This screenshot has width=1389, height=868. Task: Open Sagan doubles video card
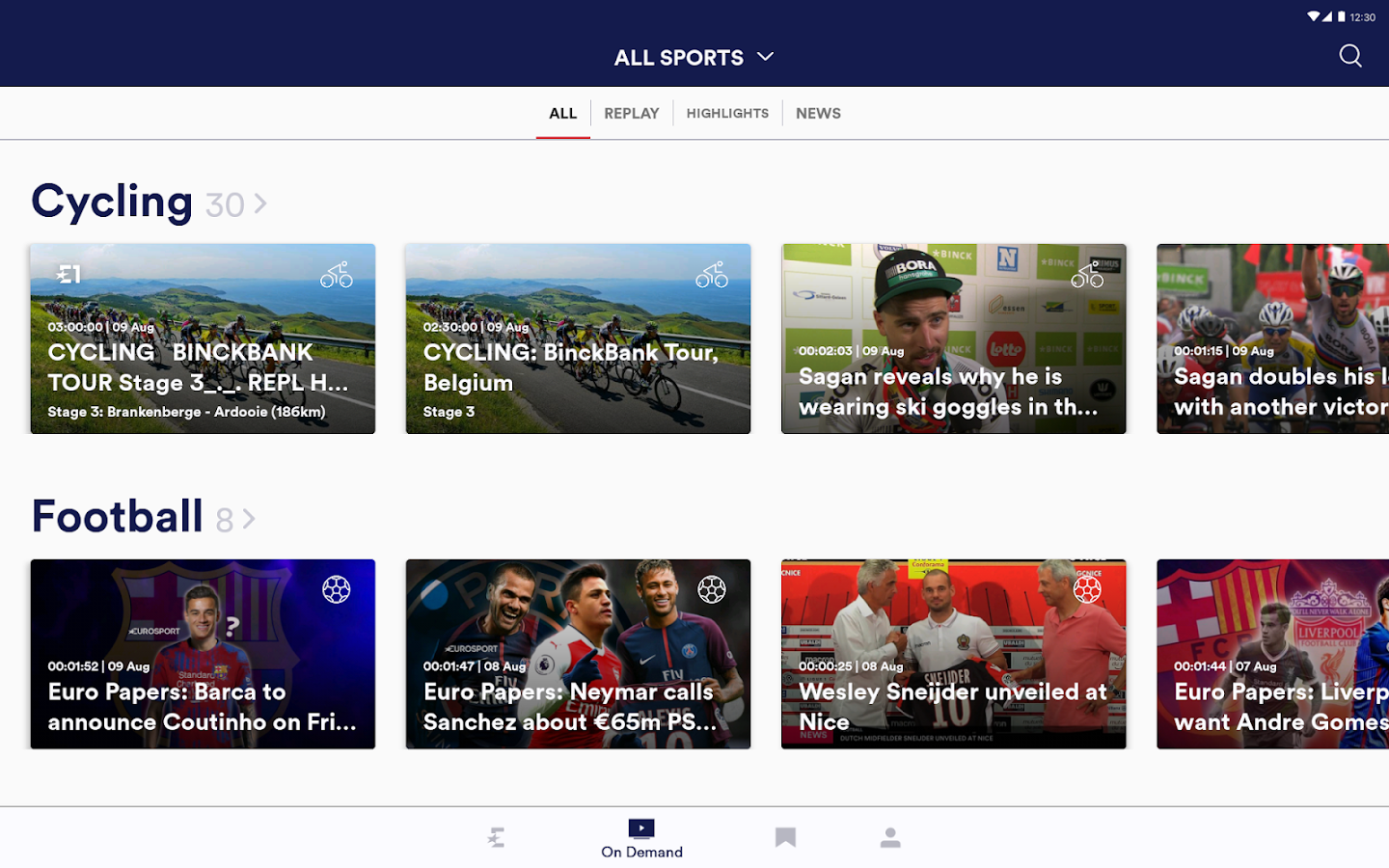point(1273,339)
